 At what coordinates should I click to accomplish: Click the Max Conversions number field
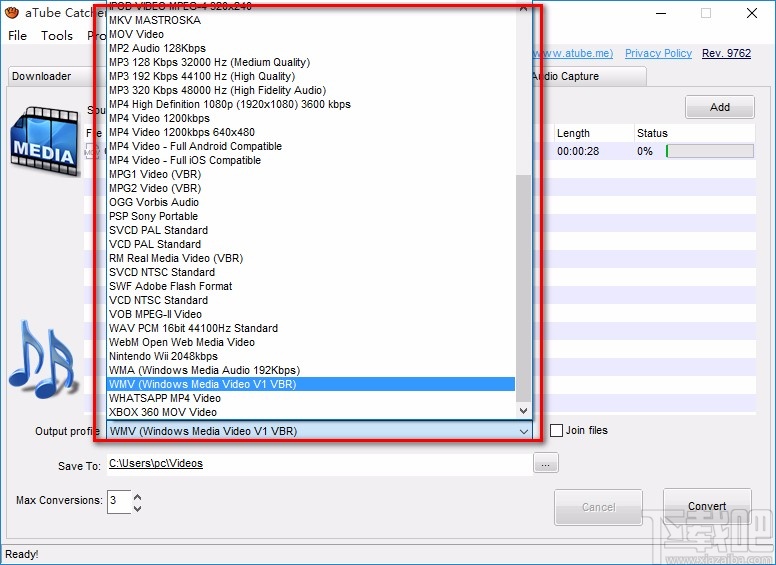pyautogui.click(x=119, y=501)
